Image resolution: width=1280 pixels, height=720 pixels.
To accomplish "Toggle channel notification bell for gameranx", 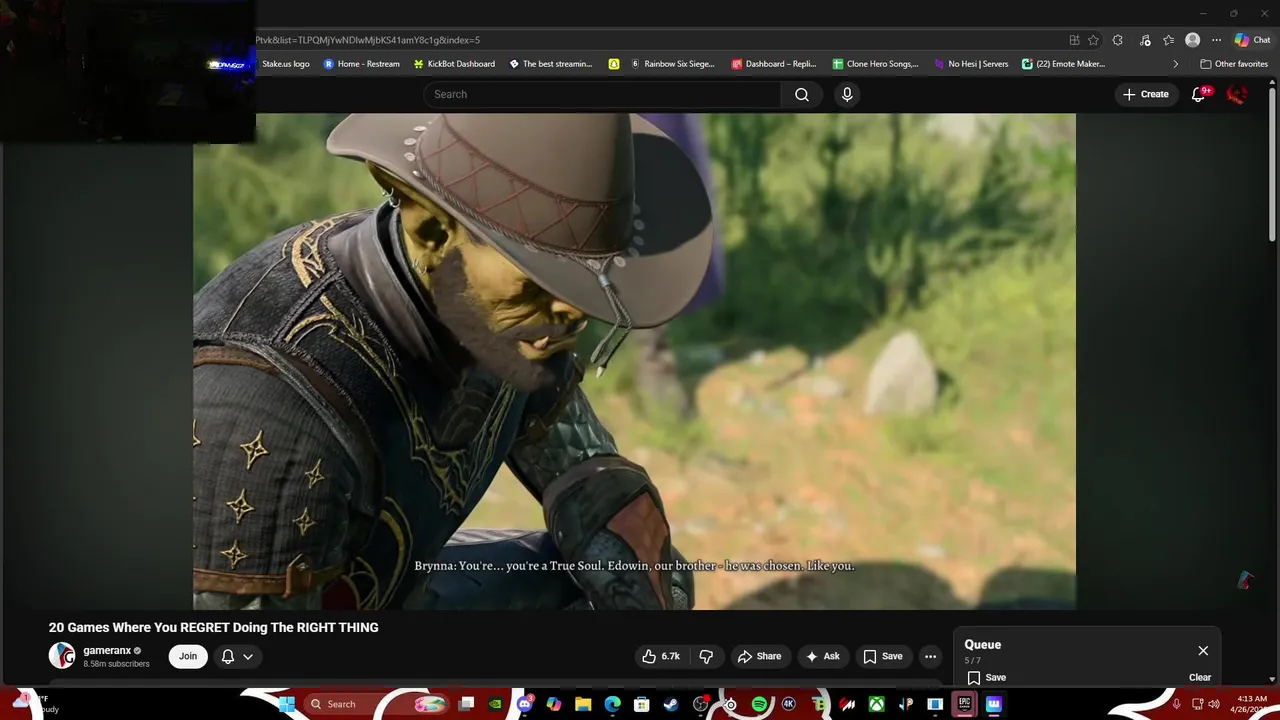I will 228,656.
